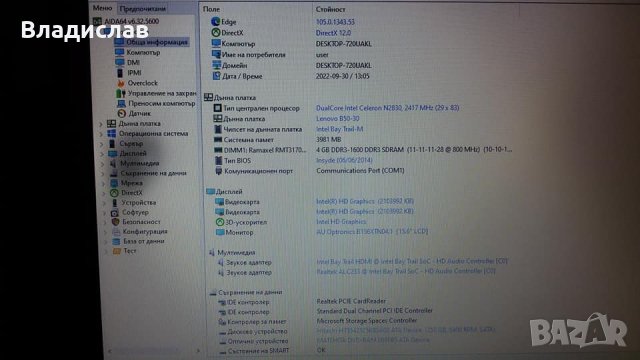
Task: Click the Дата / Време row icon
Action: tap(217, 76)
